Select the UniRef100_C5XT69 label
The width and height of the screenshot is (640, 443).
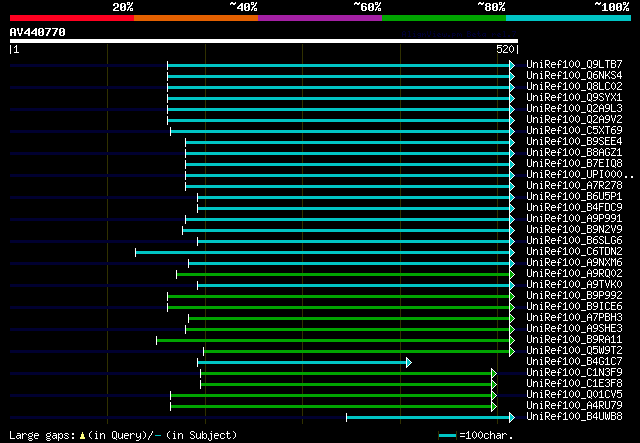click(574, 131)
